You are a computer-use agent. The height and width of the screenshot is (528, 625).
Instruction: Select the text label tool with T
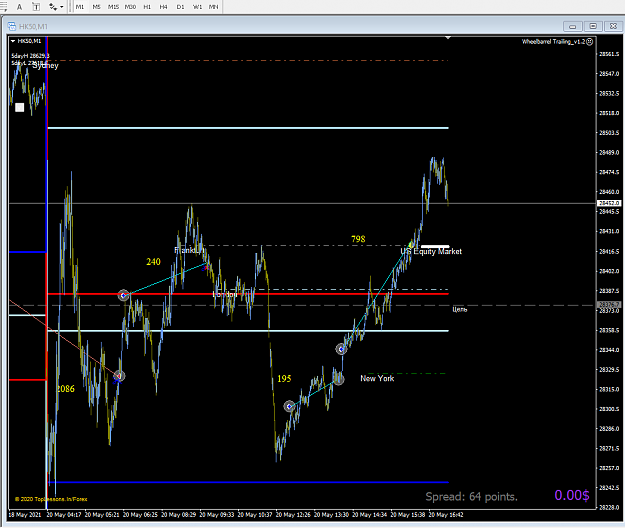[x=36, y=6]
